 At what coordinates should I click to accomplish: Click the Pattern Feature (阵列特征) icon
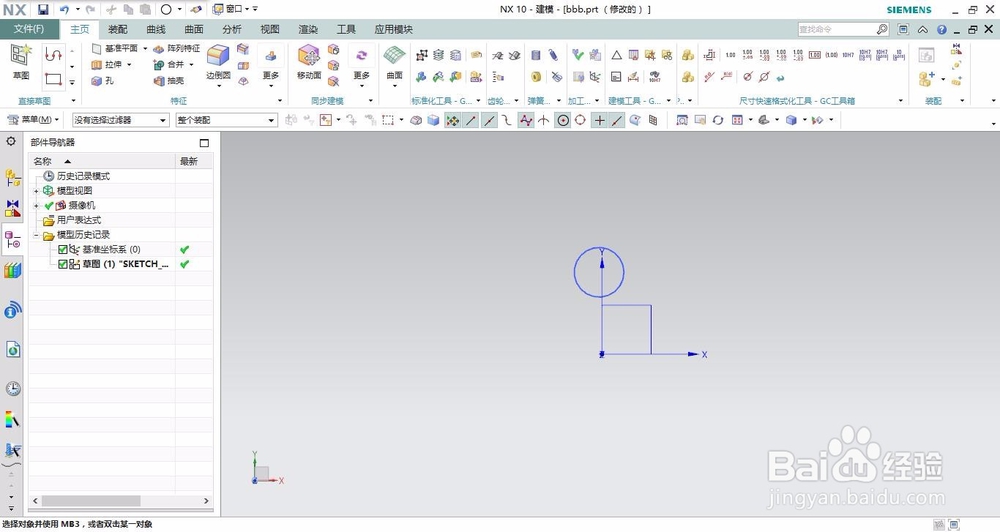pos(159,48)
